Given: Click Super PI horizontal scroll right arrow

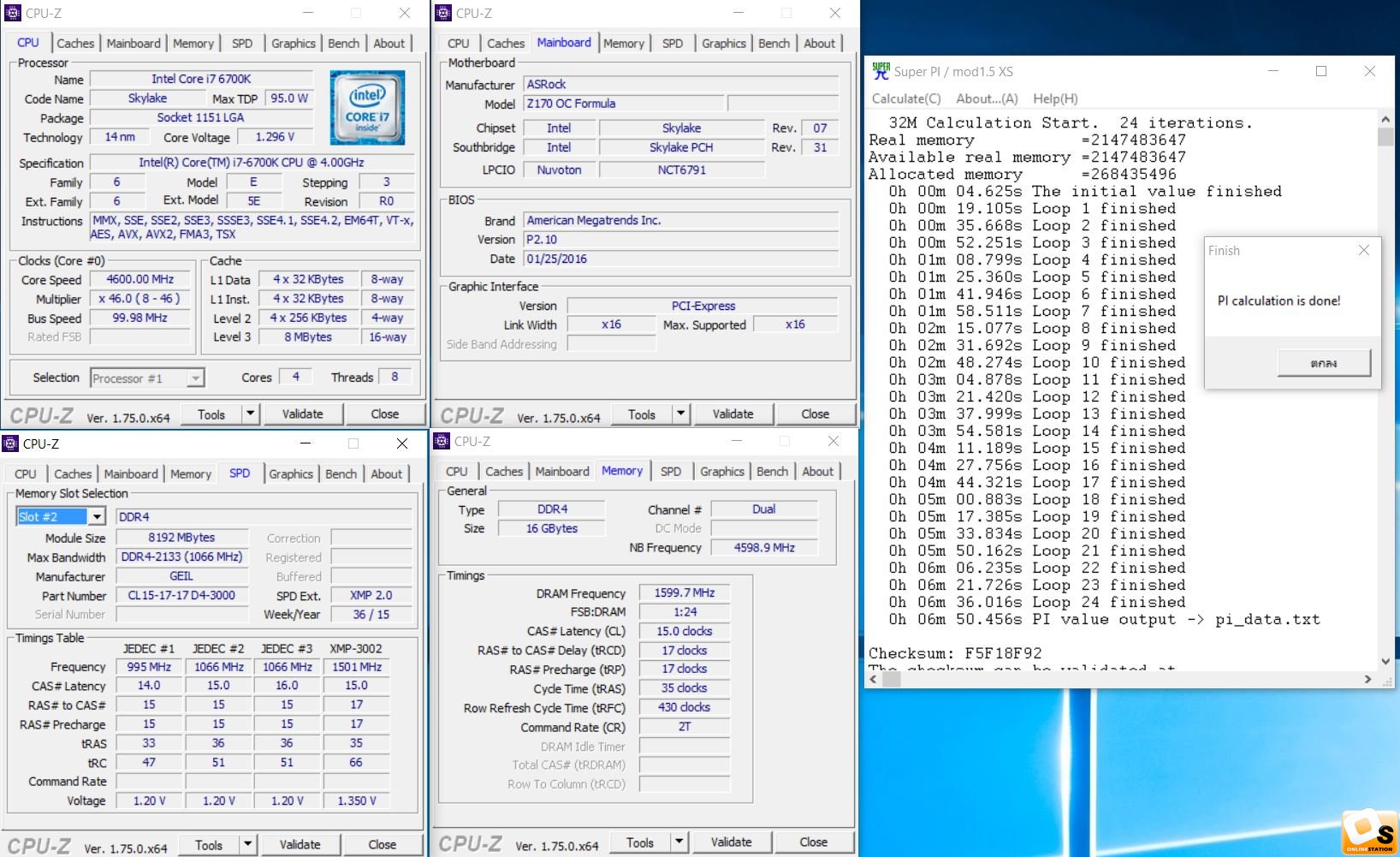Looking at the screenshot, I should [1368, 679].
